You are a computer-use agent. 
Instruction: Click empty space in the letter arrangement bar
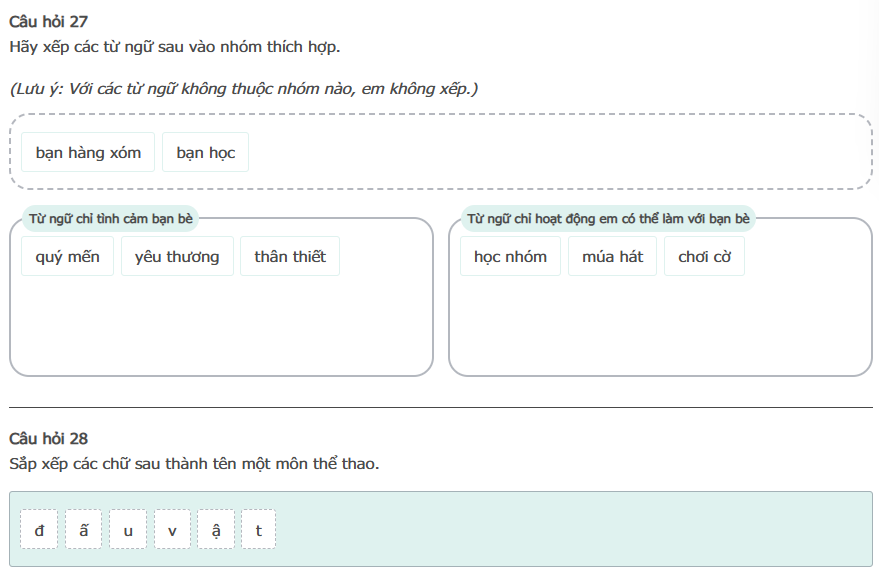570,530
